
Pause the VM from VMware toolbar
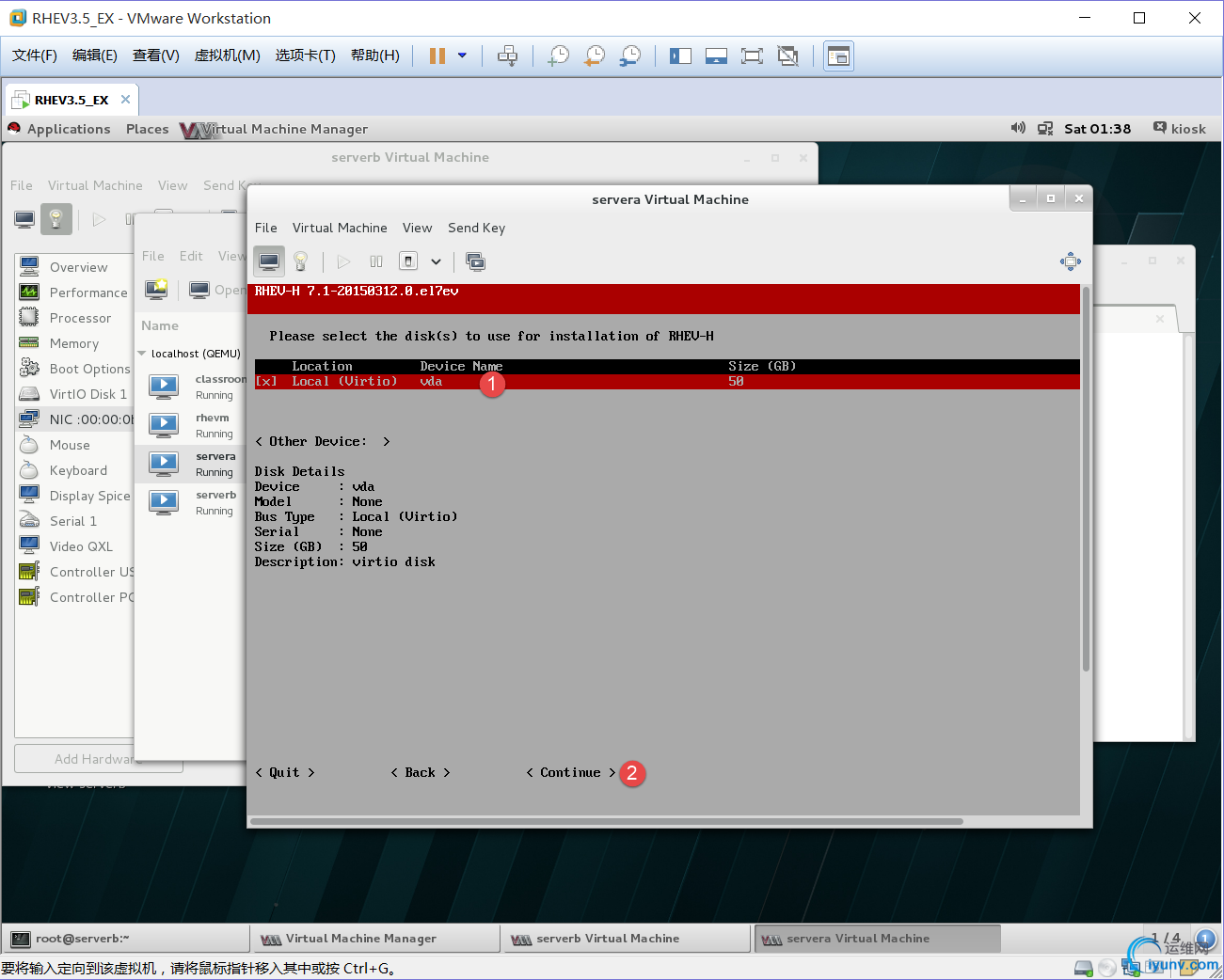click(x=437, y=56)
